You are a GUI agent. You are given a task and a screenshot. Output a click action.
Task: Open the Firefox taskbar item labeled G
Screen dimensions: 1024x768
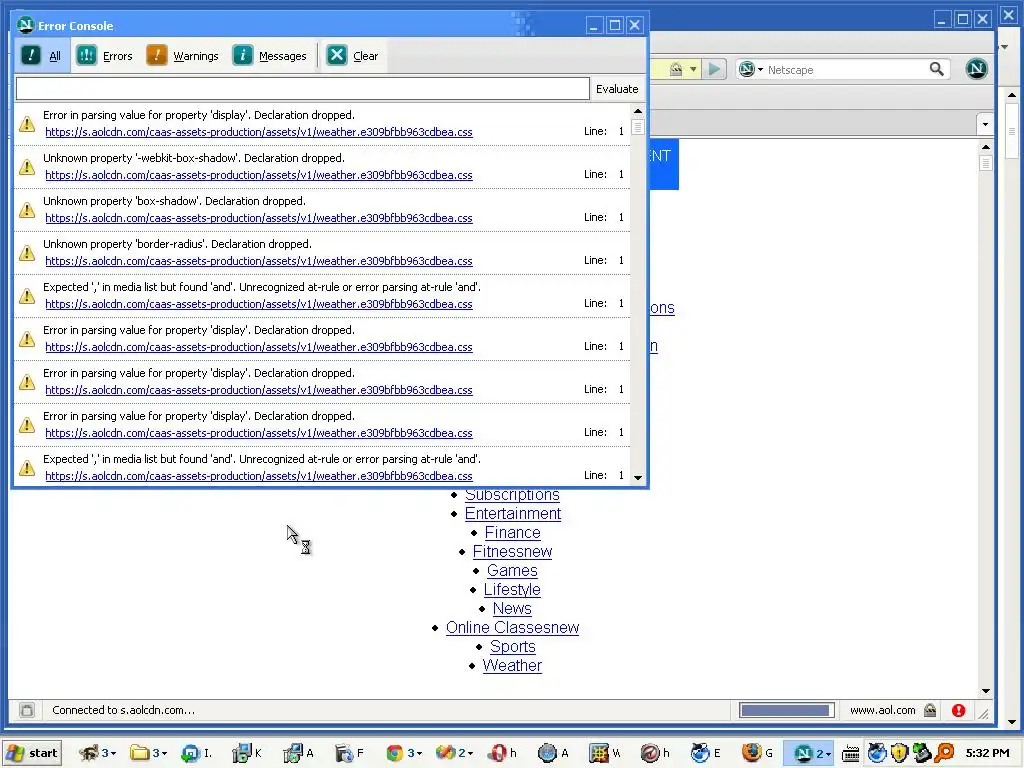coord(758,754)
